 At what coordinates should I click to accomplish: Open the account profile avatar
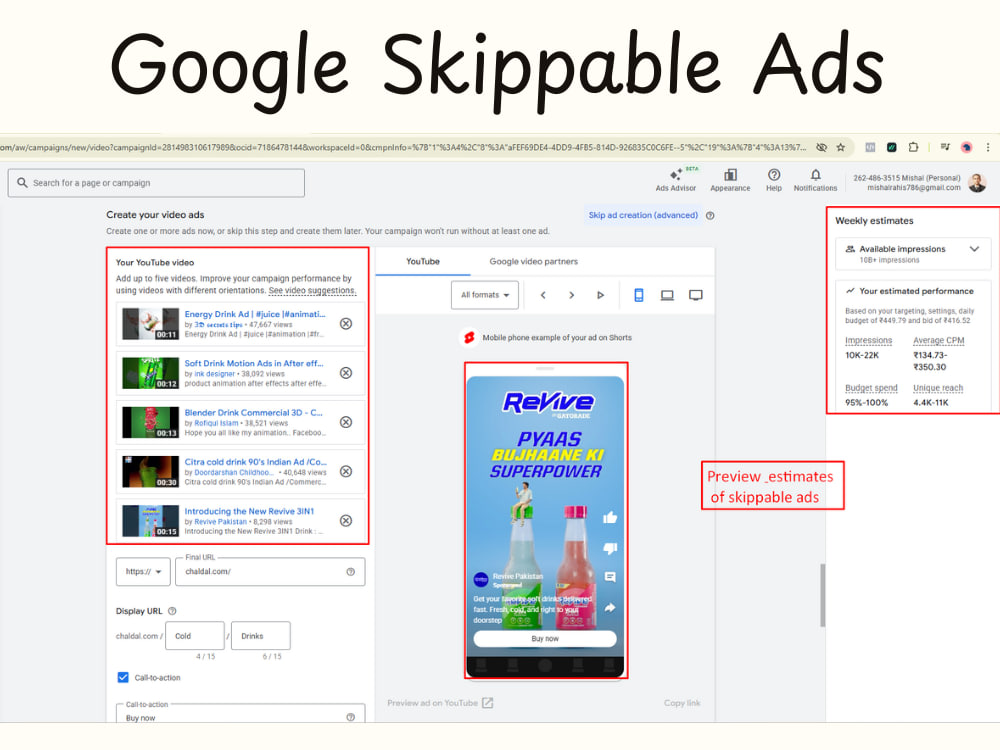point(976,183)
